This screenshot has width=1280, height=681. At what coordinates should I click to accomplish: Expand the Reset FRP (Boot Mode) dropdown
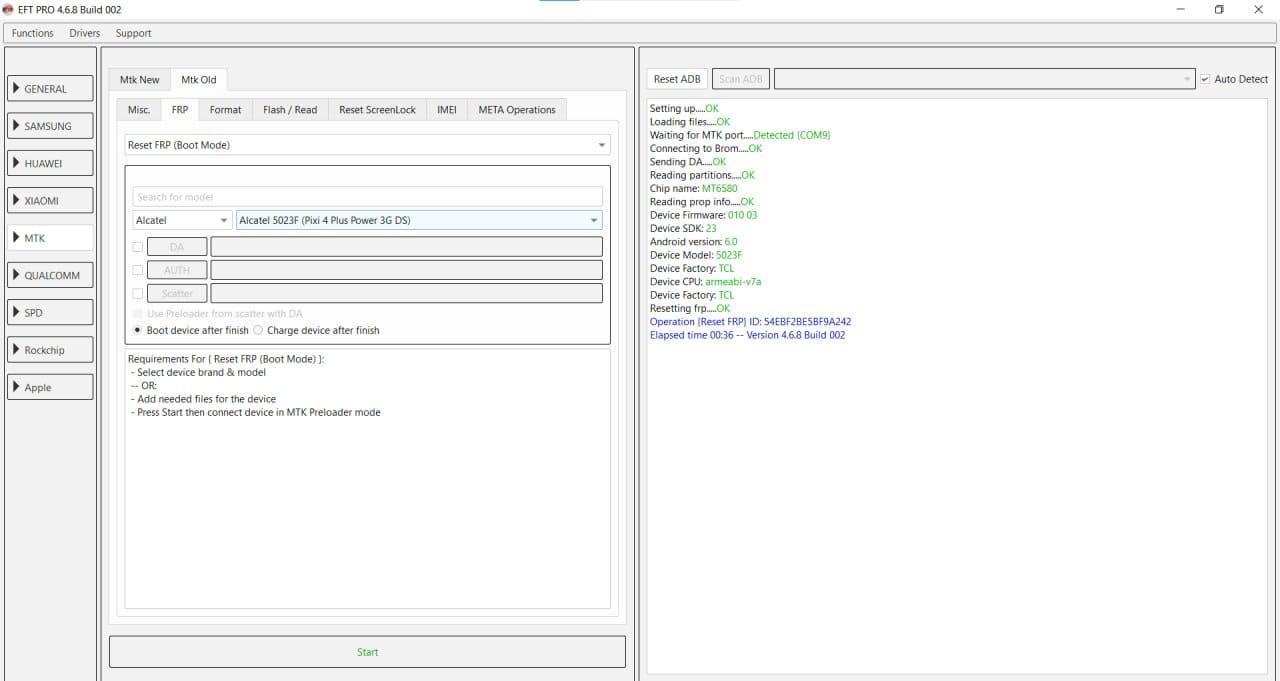[x=367, y=145]
